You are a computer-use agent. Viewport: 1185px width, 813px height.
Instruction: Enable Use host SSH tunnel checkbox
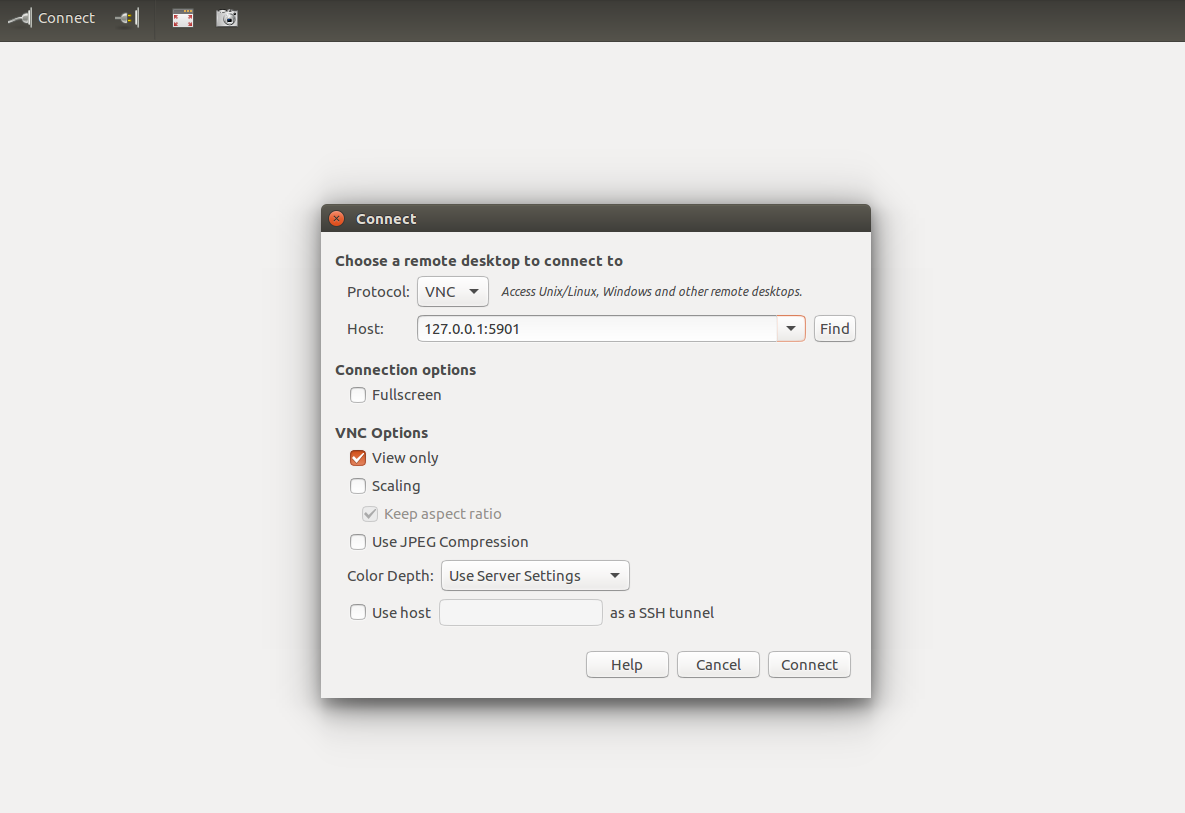358,613
